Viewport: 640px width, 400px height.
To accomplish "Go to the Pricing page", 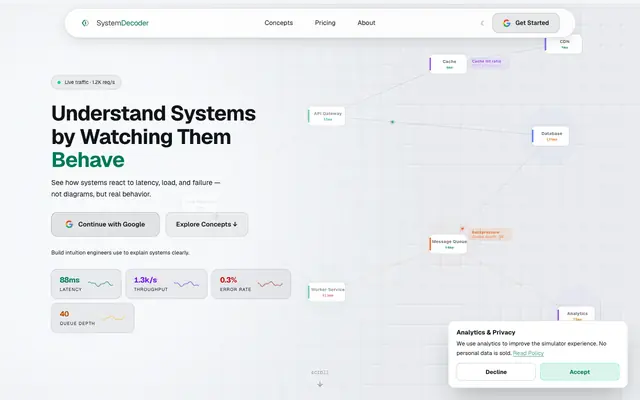I will tap(325, 23).
